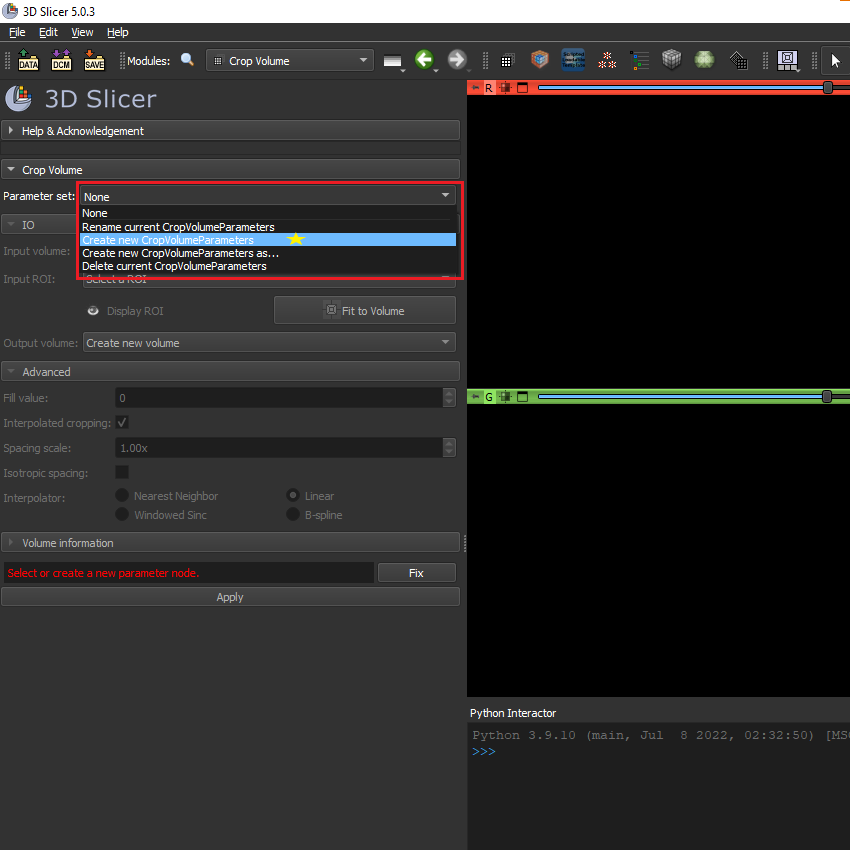Collapse the Advanced section
Viewport: 850px width, 850px height.
point(230,372)
